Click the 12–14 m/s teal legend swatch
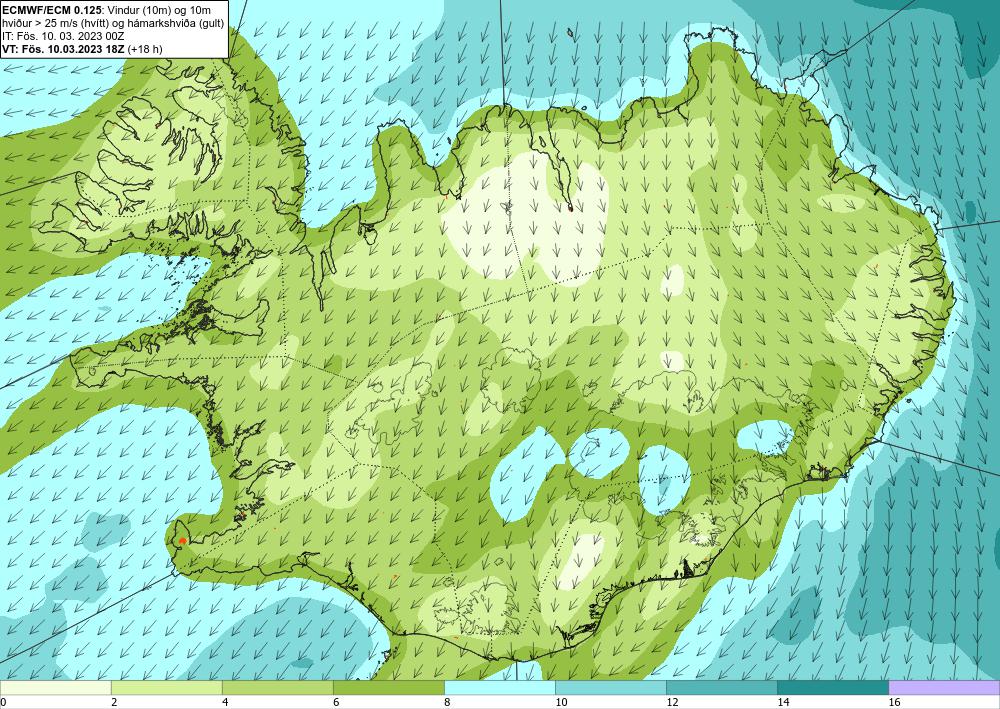The width and height of the screenshot is (1000, 709). (x=721, y=688)
